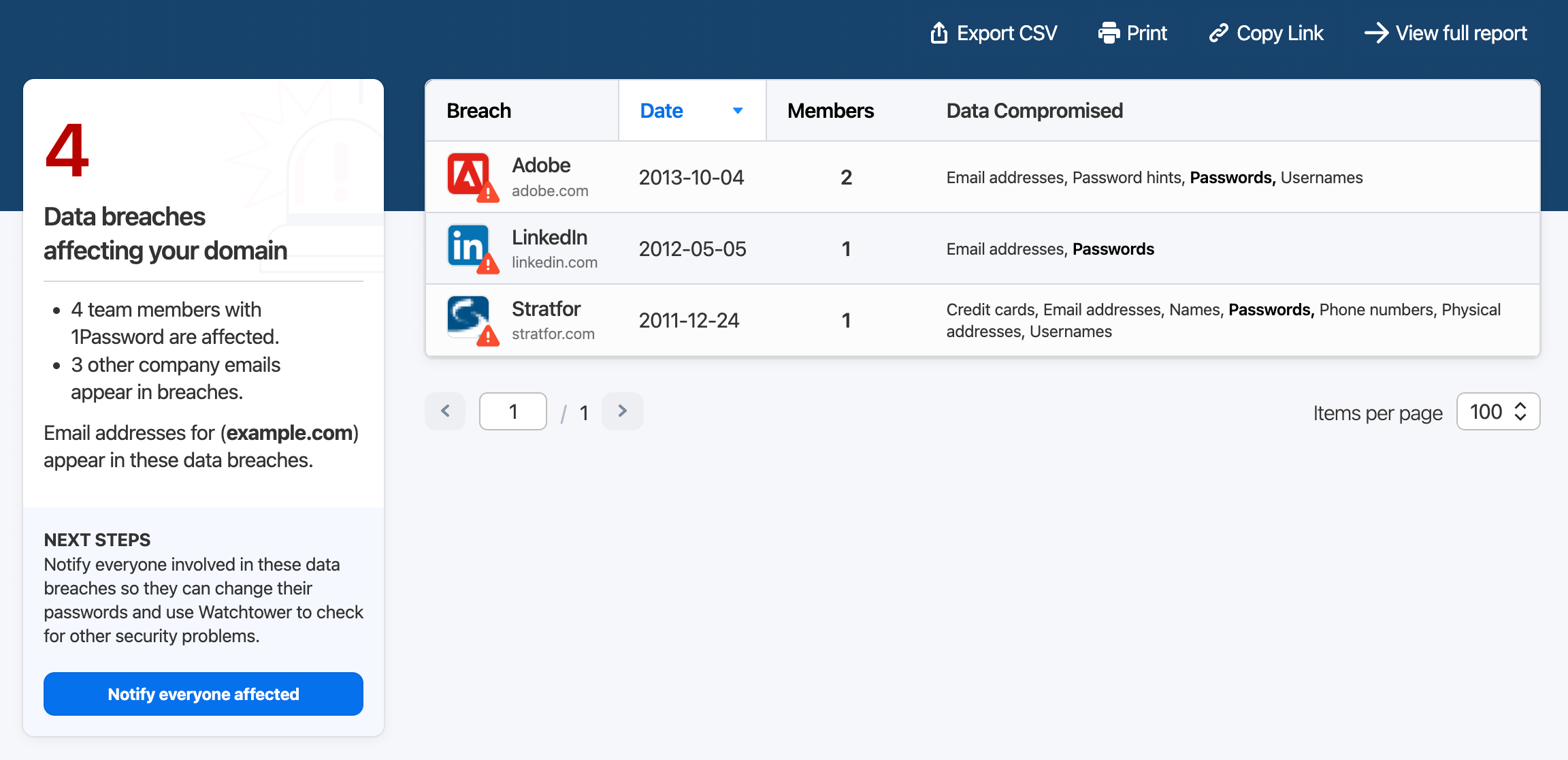Click the NEXT STEPS heading
The image size is (1568, 760).
[x=97, y=540]
